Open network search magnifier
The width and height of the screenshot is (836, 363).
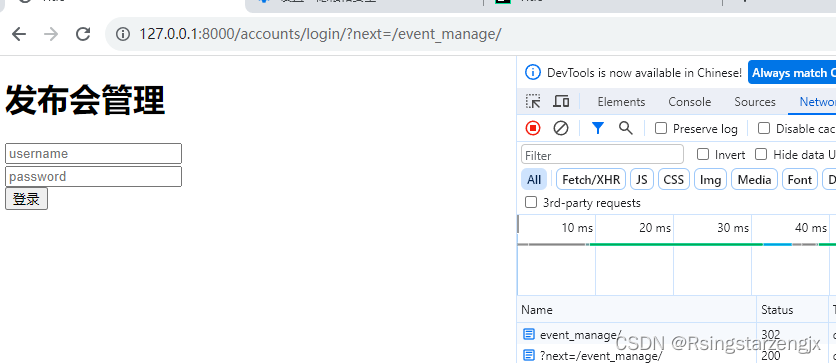click(x=625, y=128)
